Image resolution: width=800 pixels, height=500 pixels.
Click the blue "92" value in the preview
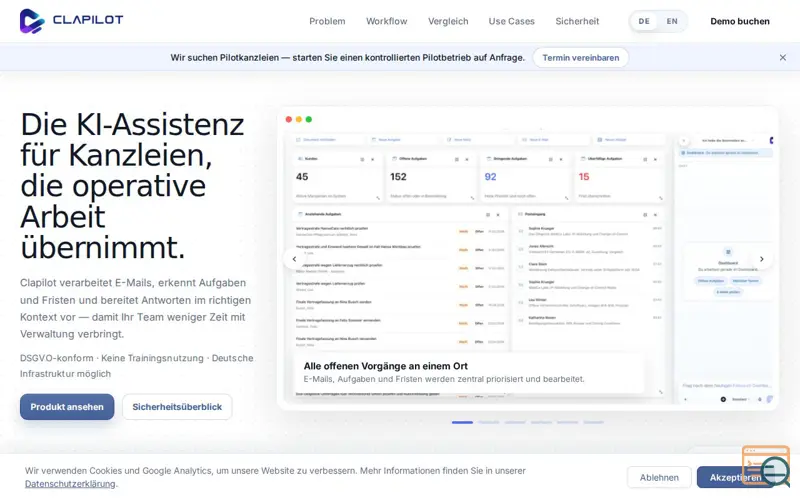click(490, 177)
